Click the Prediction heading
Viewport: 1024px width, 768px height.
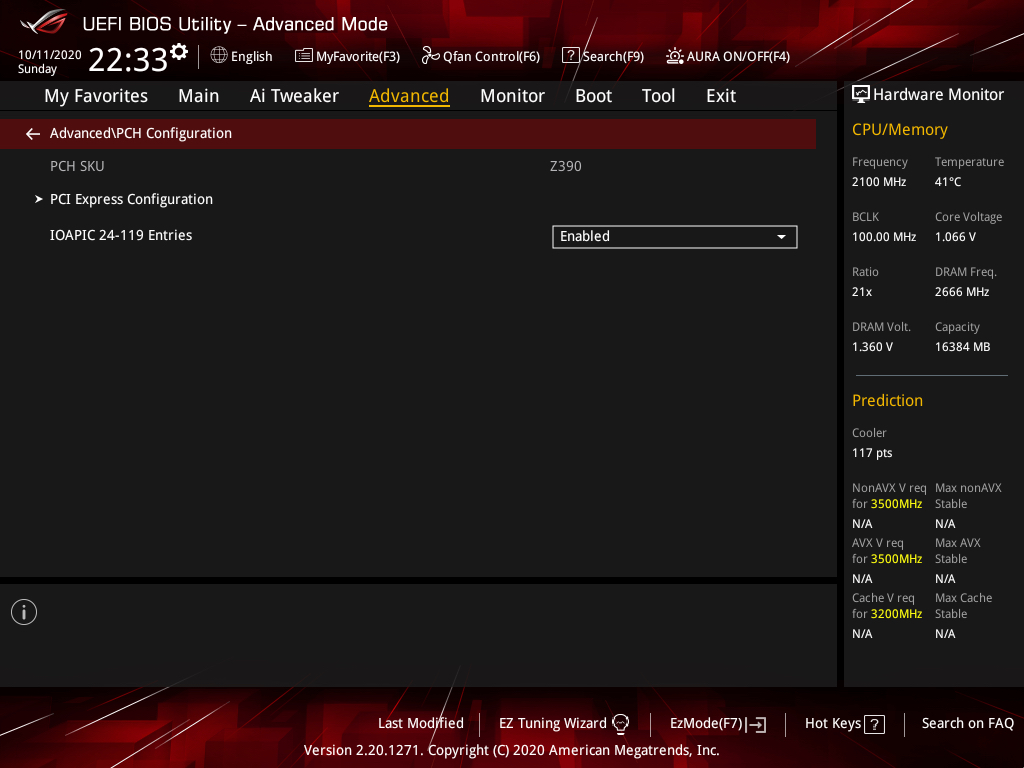[x=887, y=400]
